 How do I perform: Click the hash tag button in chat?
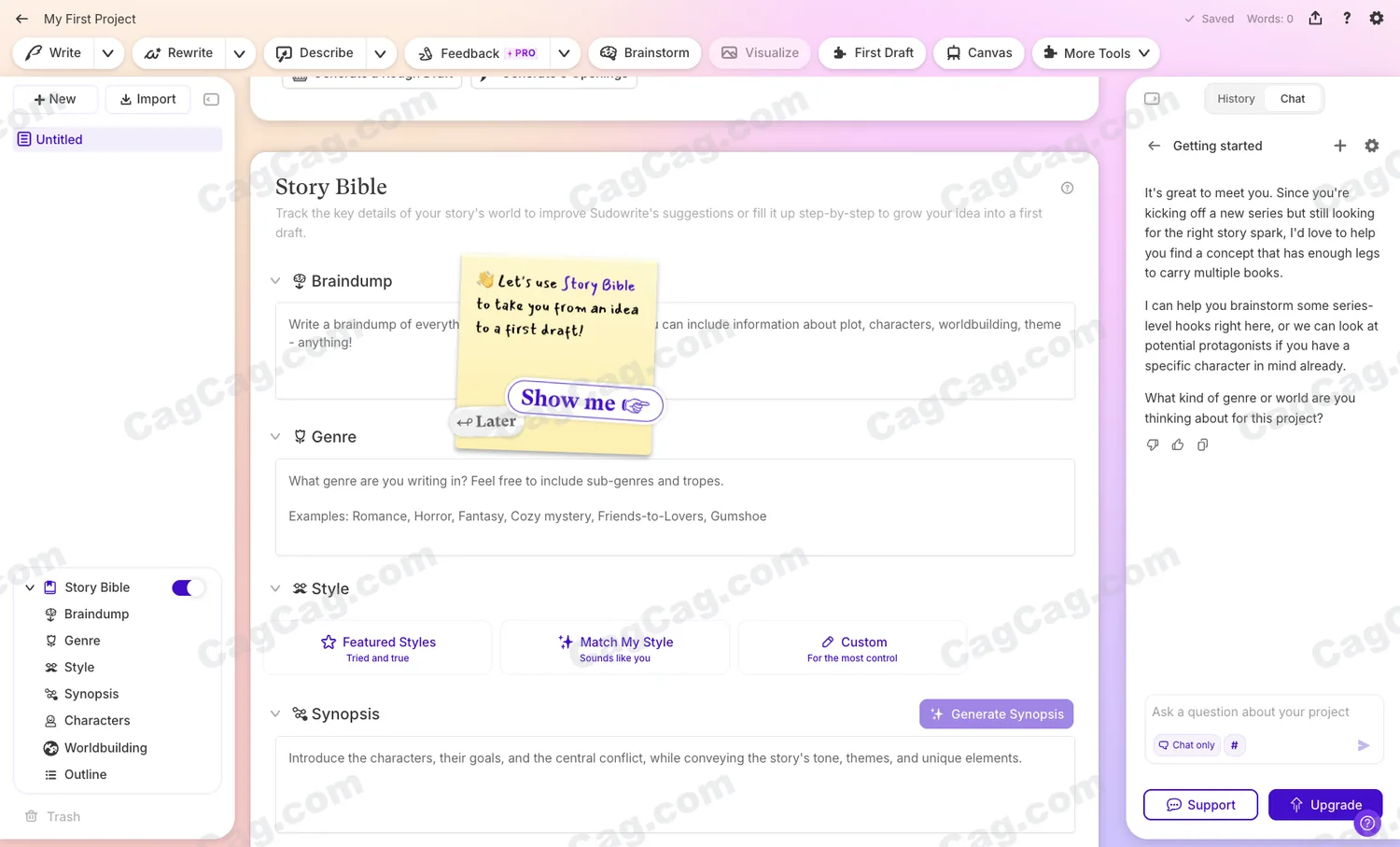pyautogui.click(x=1235, y=745)
